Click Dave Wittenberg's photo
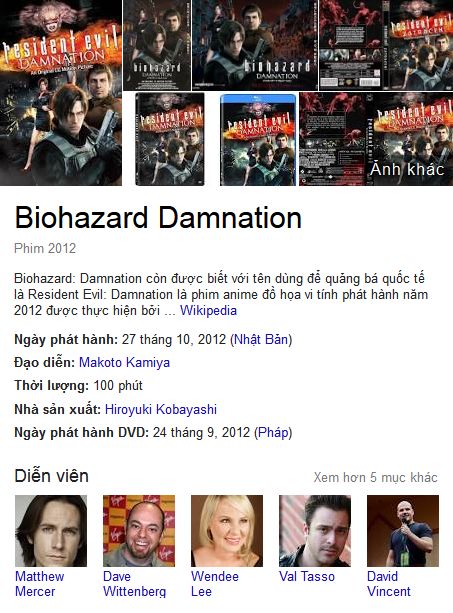 [139, 531]
